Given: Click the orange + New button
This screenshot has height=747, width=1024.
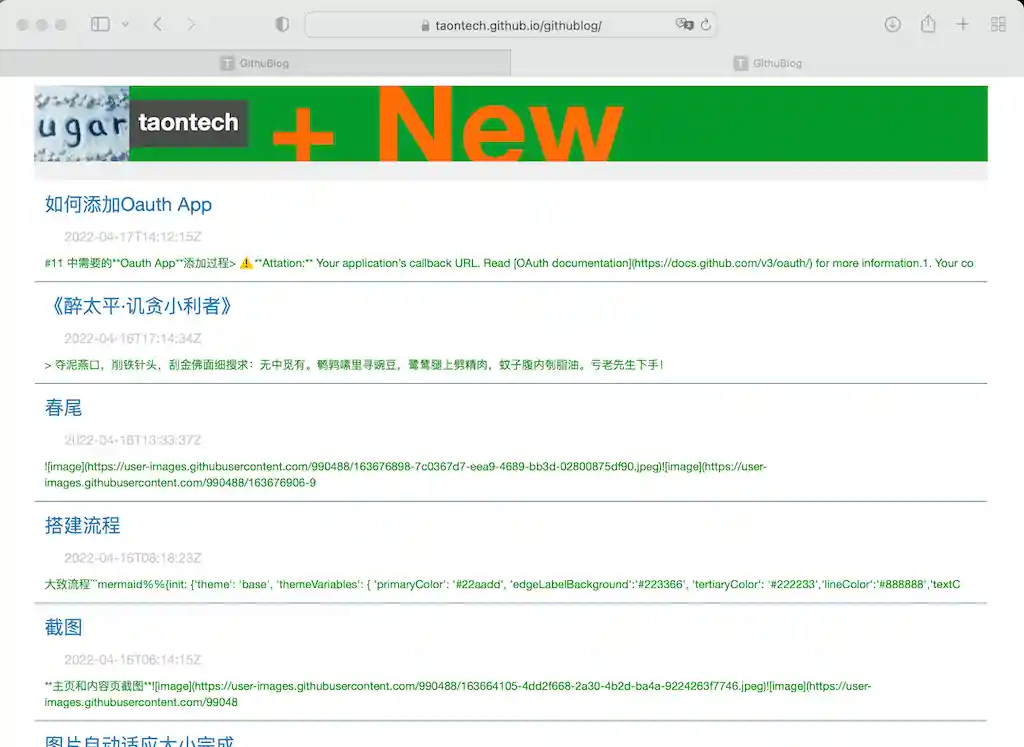Looking at the screenshot, I should pos(448,123).
